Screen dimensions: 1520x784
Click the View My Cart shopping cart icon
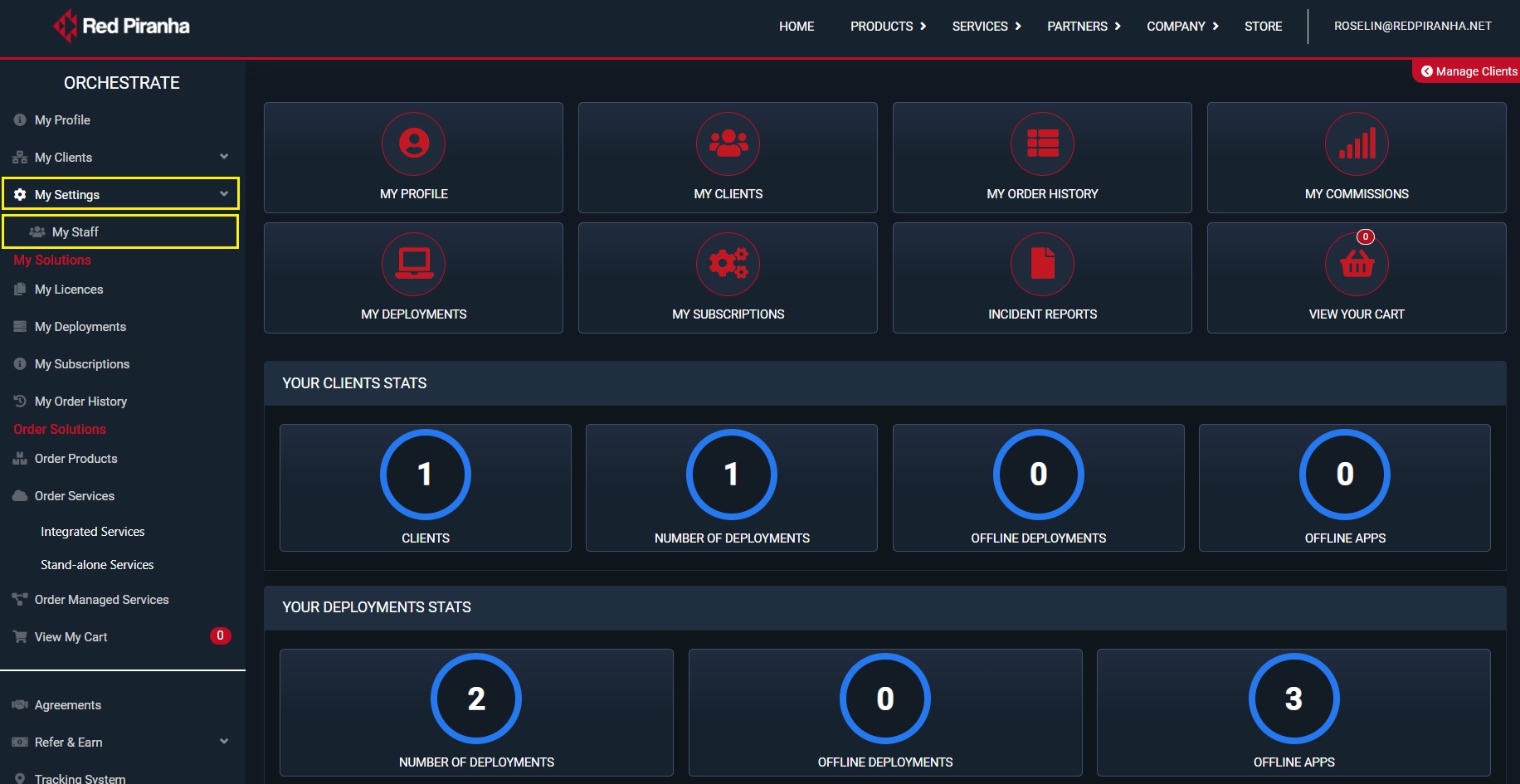click(x=20, y=636)
